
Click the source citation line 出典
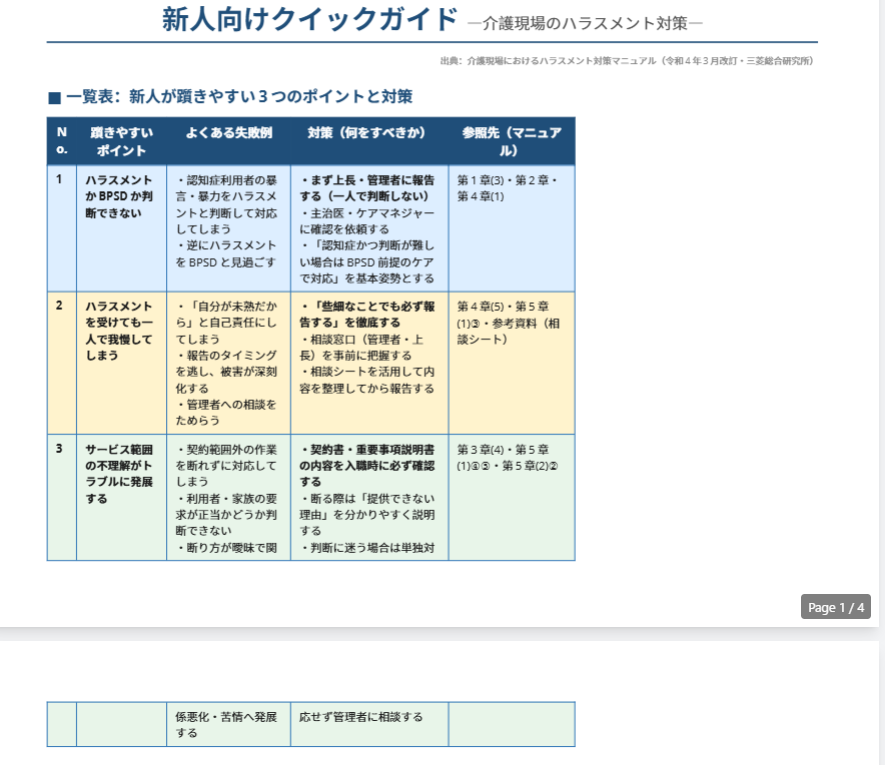[x=626, y=61]
